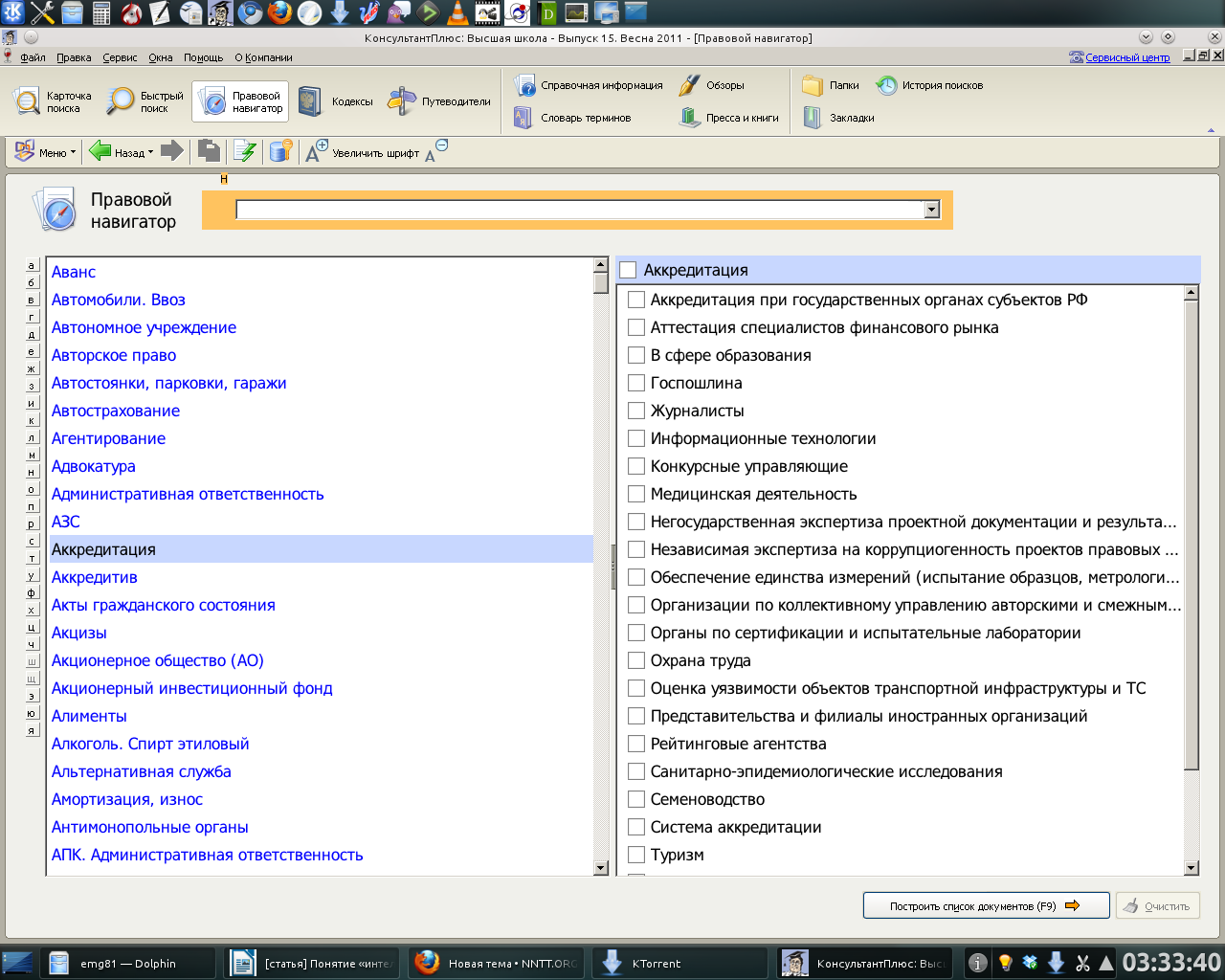Click the left list scroll-down arrow

tap(601, 868)
